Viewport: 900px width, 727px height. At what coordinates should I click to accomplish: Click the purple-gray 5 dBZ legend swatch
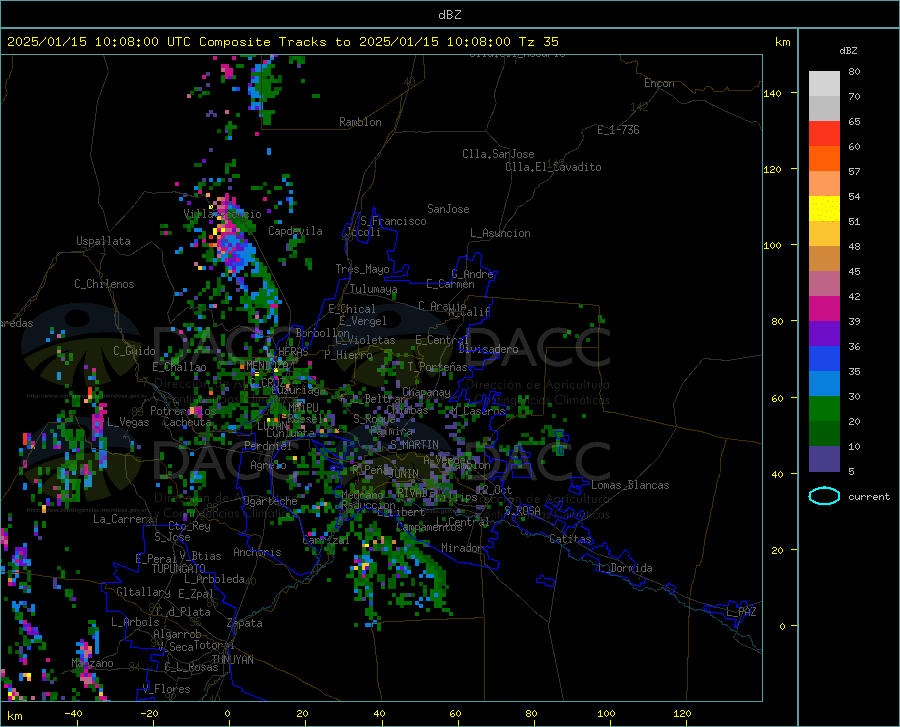click(x=824, y=459)
